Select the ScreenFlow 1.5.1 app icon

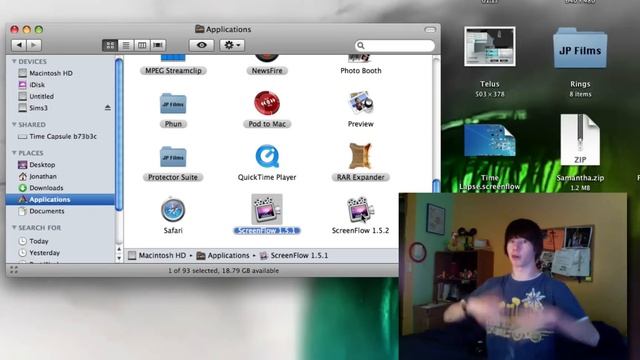pyautogui.click(x=267, y=209)
